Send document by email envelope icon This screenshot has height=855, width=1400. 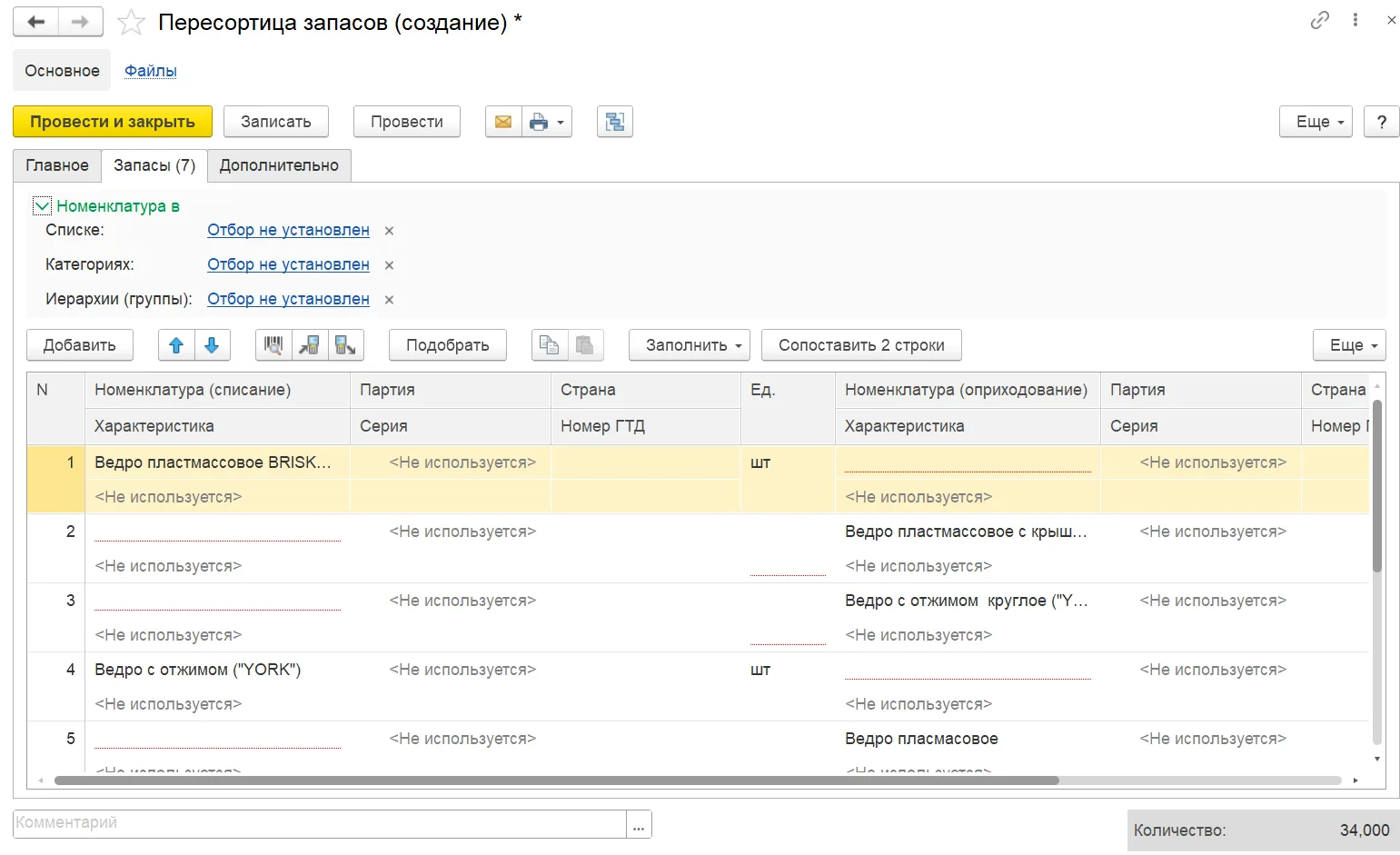click(x=503, y=122)
